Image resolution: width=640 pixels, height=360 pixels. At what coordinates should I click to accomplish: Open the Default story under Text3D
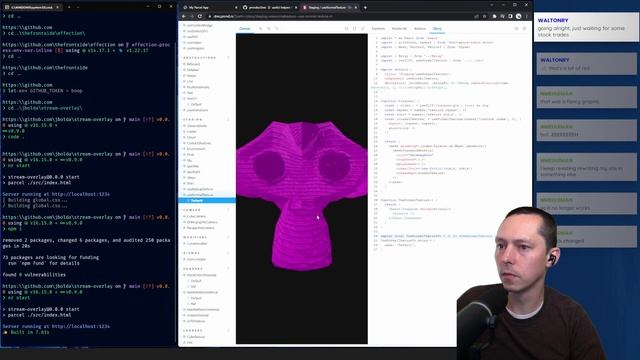pos(196,104)
